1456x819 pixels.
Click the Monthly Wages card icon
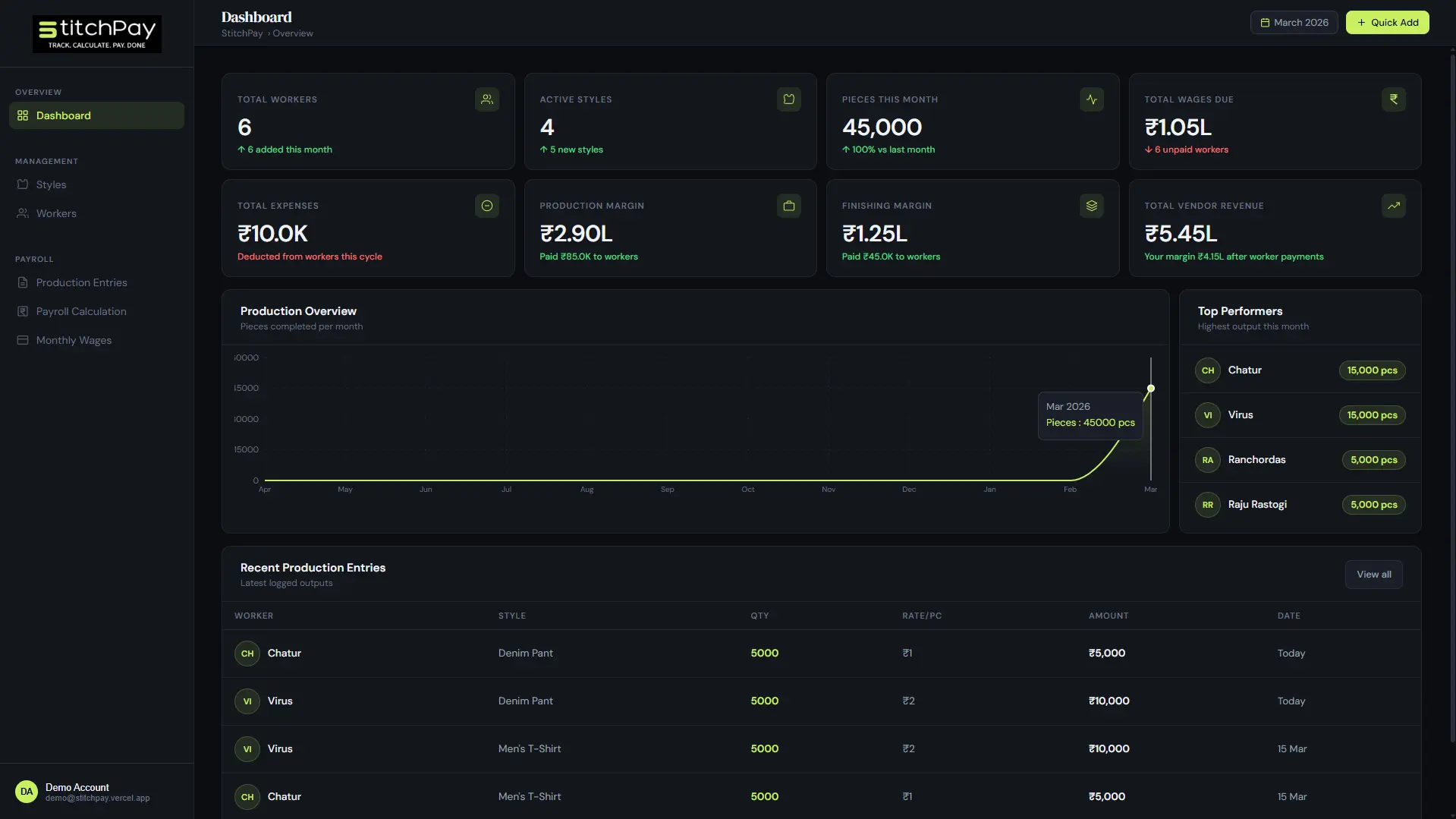24,340
